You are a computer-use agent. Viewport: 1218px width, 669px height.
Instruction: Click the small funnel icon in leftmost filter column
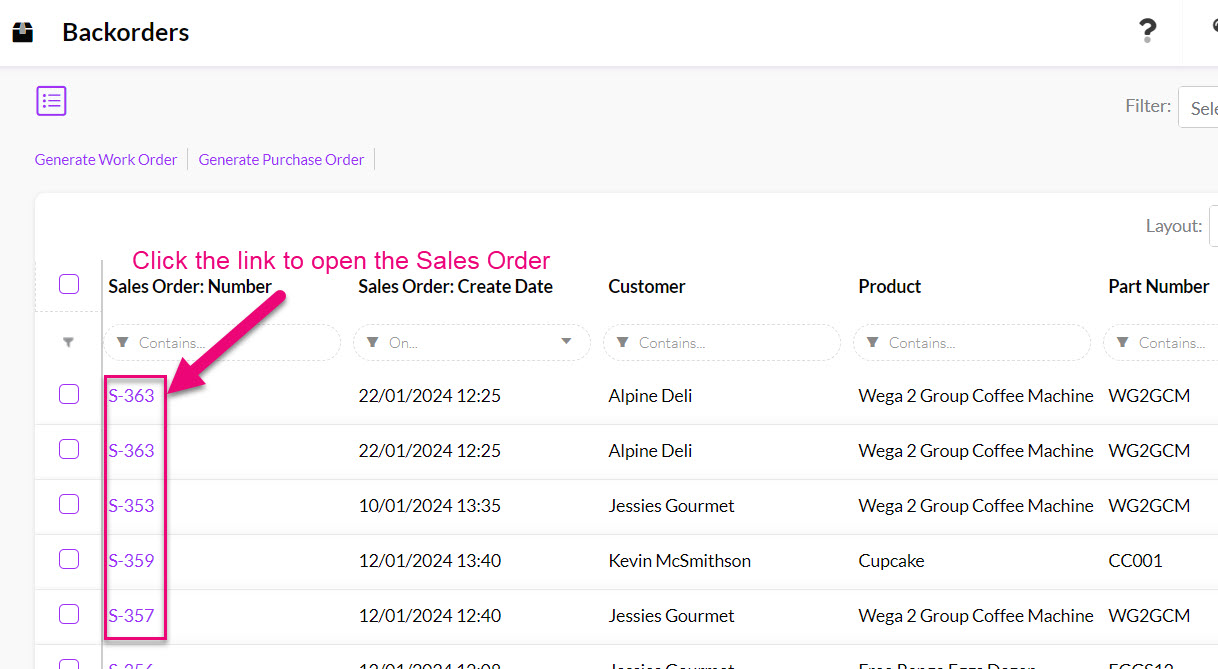coord(68,342)
